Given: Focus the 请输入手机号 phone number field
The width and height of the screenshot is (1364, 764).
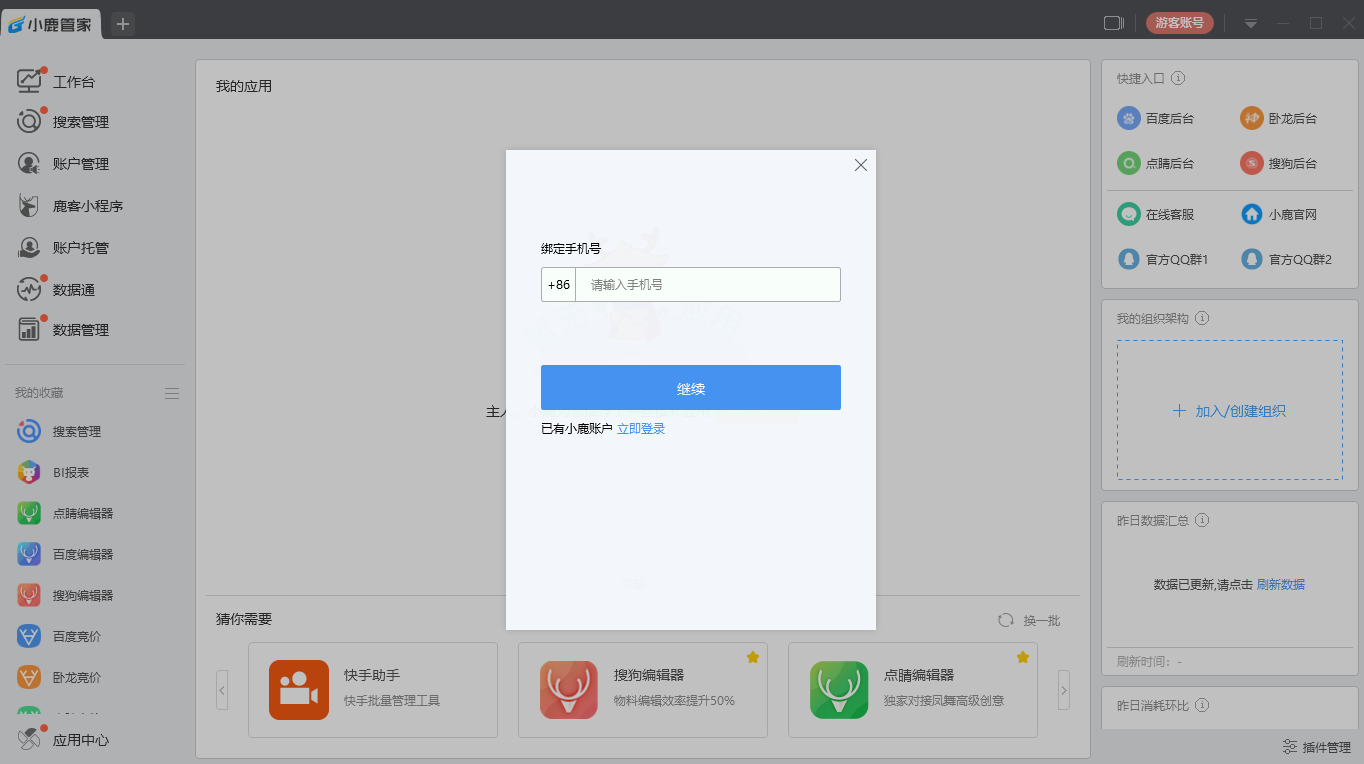Looking at the screenshot, I should [708, 284].
